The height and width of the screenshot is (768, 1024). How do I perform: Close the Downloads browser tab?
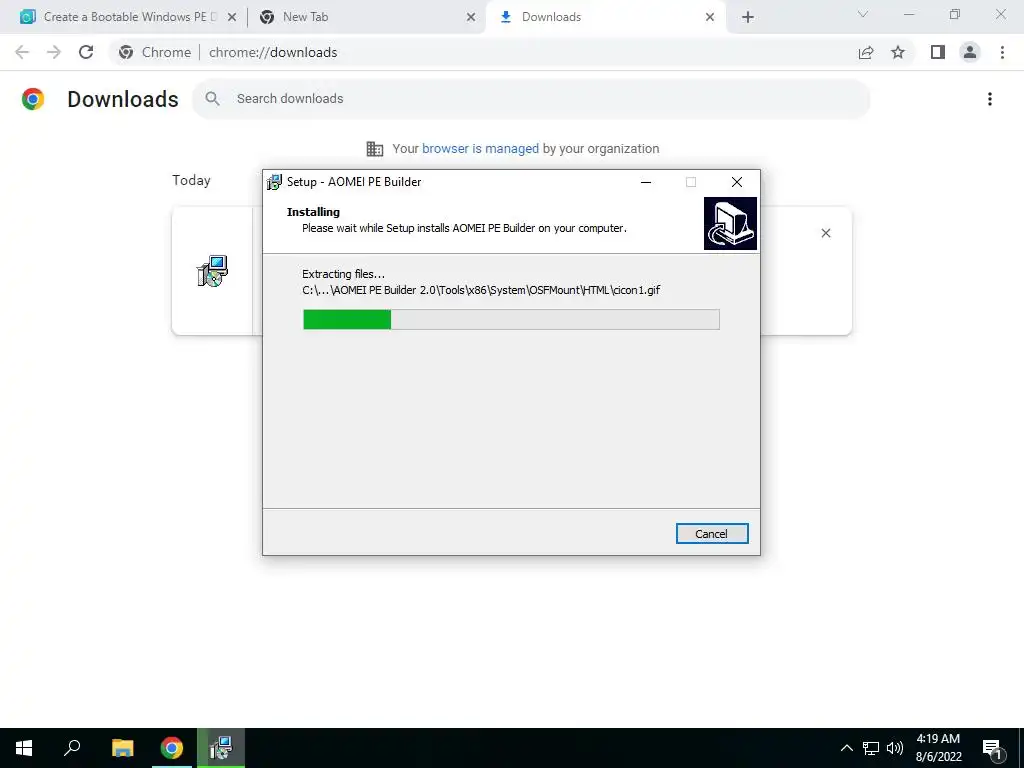[x=710, y=18]
